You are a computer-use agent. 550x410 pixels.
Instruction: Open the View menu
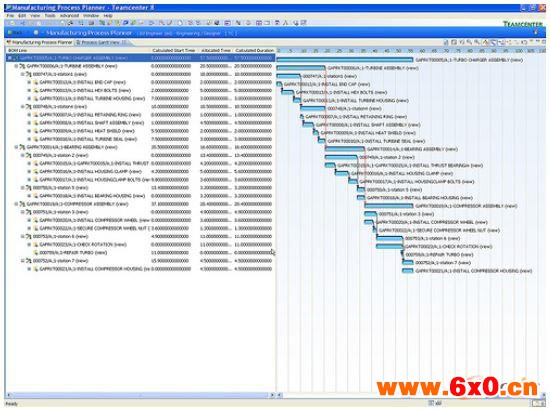click(x=35, y=16)
